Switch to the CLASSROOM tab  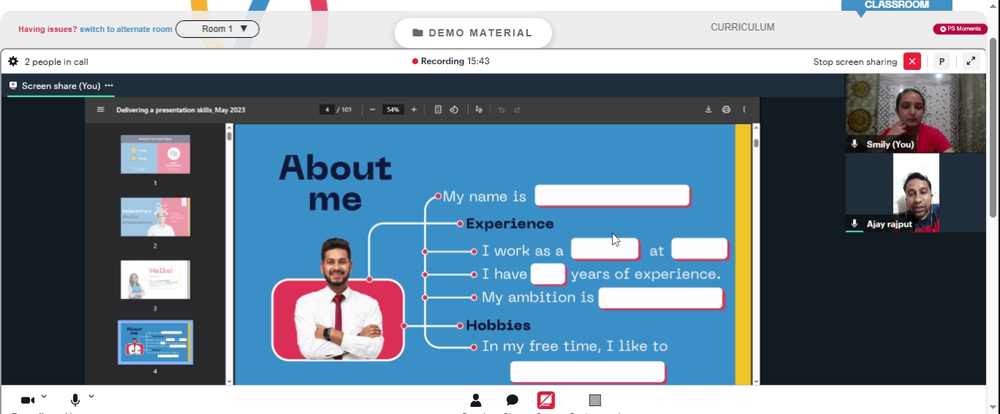[897, 5]
